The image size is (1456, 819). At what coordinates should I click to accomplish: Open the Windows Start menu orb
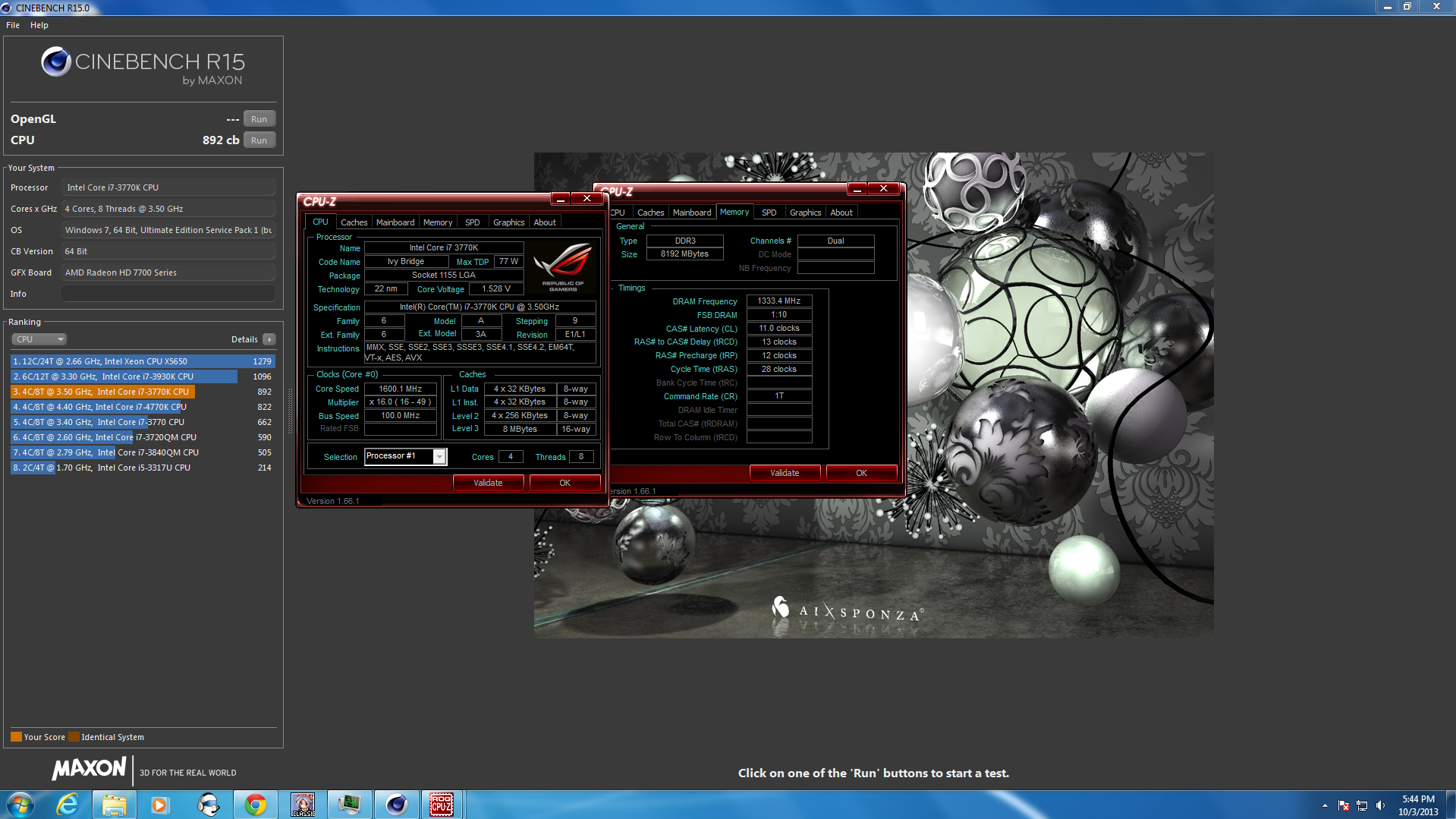point(20,805)
